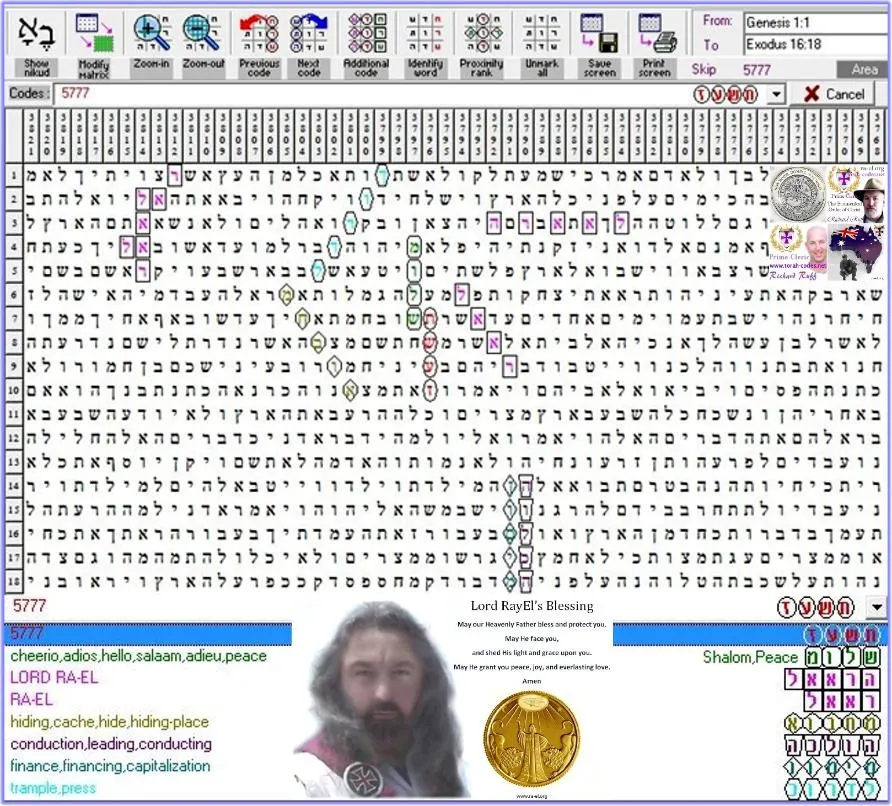Expand the Codes dropdown arrow
The width and height of the screenshot is (892, 806).
777,94
